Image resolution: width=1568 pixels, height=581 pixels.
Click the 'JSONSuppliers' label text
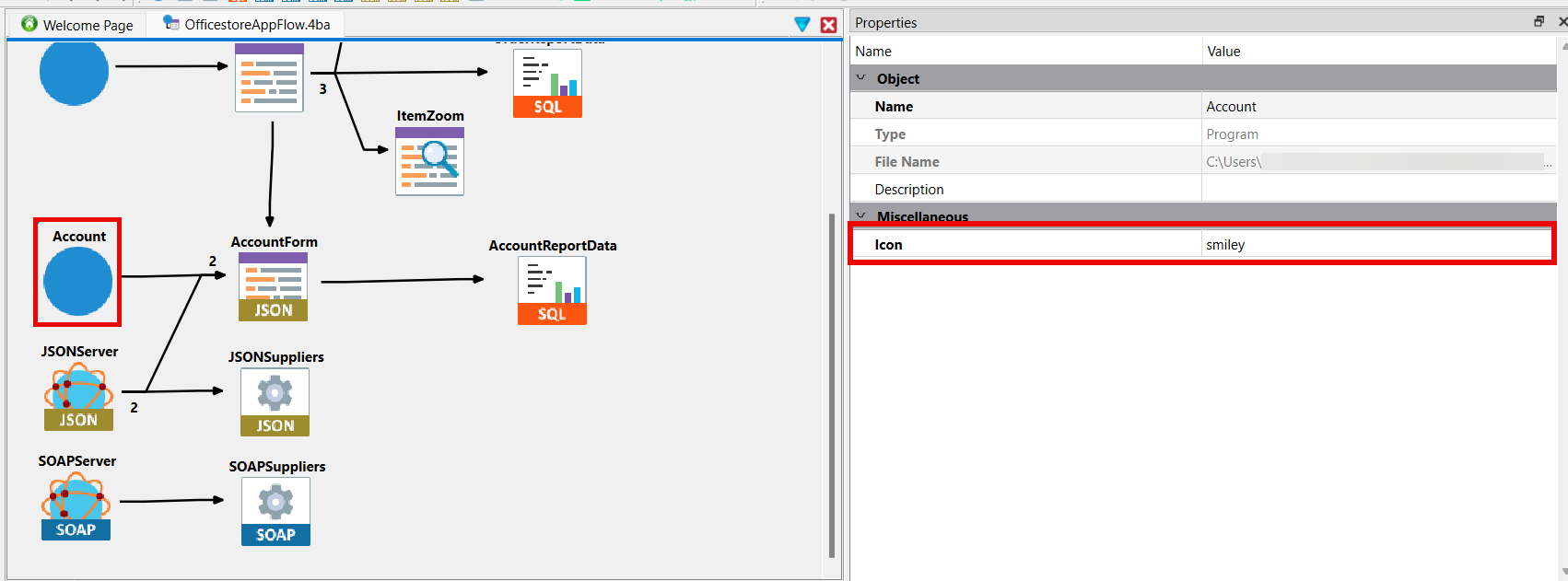coord(276,357)
